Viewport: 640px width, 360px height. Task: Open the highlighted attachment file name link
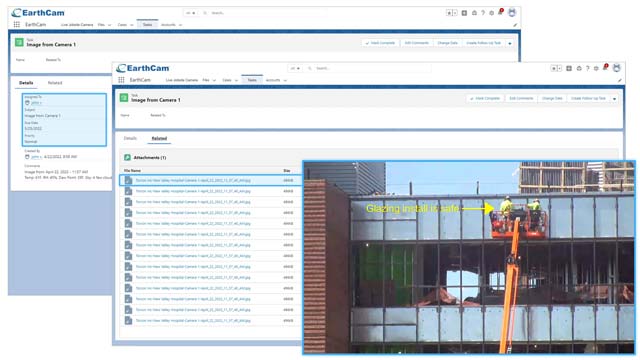tap(193, 180)
